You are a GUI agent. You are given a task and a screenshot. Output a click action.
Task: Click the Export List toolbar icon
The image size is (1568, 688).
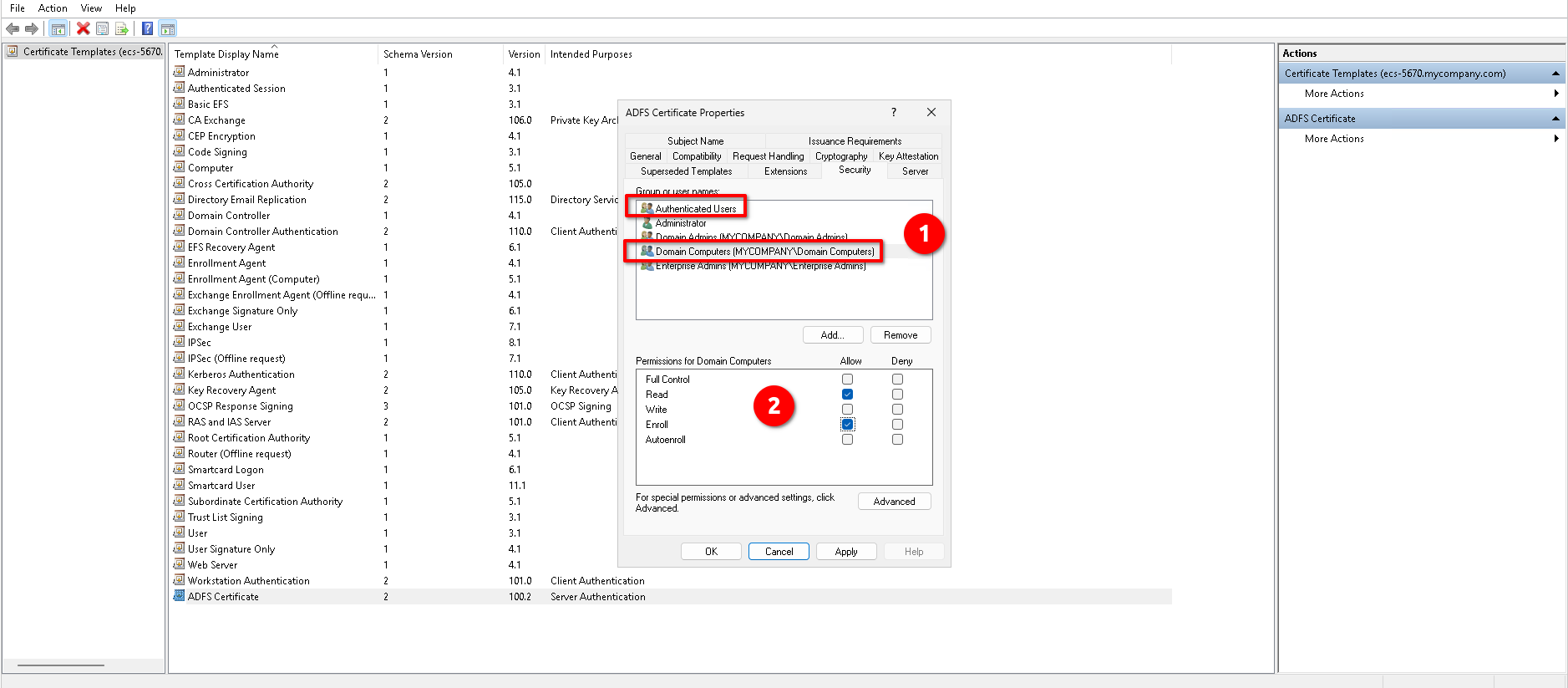click(x=122, y=28)
